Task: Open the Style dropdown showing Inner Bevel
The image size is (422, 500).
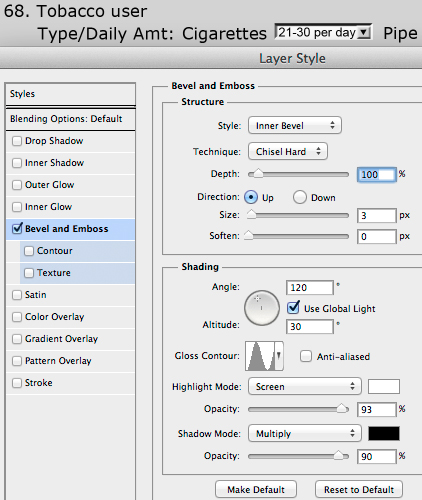Action: pyautogui.click(x=295, y=125)
